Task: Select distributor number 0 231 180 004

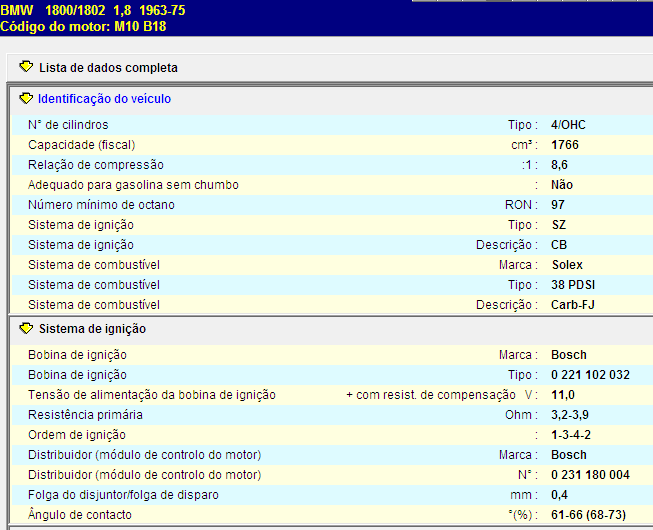Action: tap(590, 475)
